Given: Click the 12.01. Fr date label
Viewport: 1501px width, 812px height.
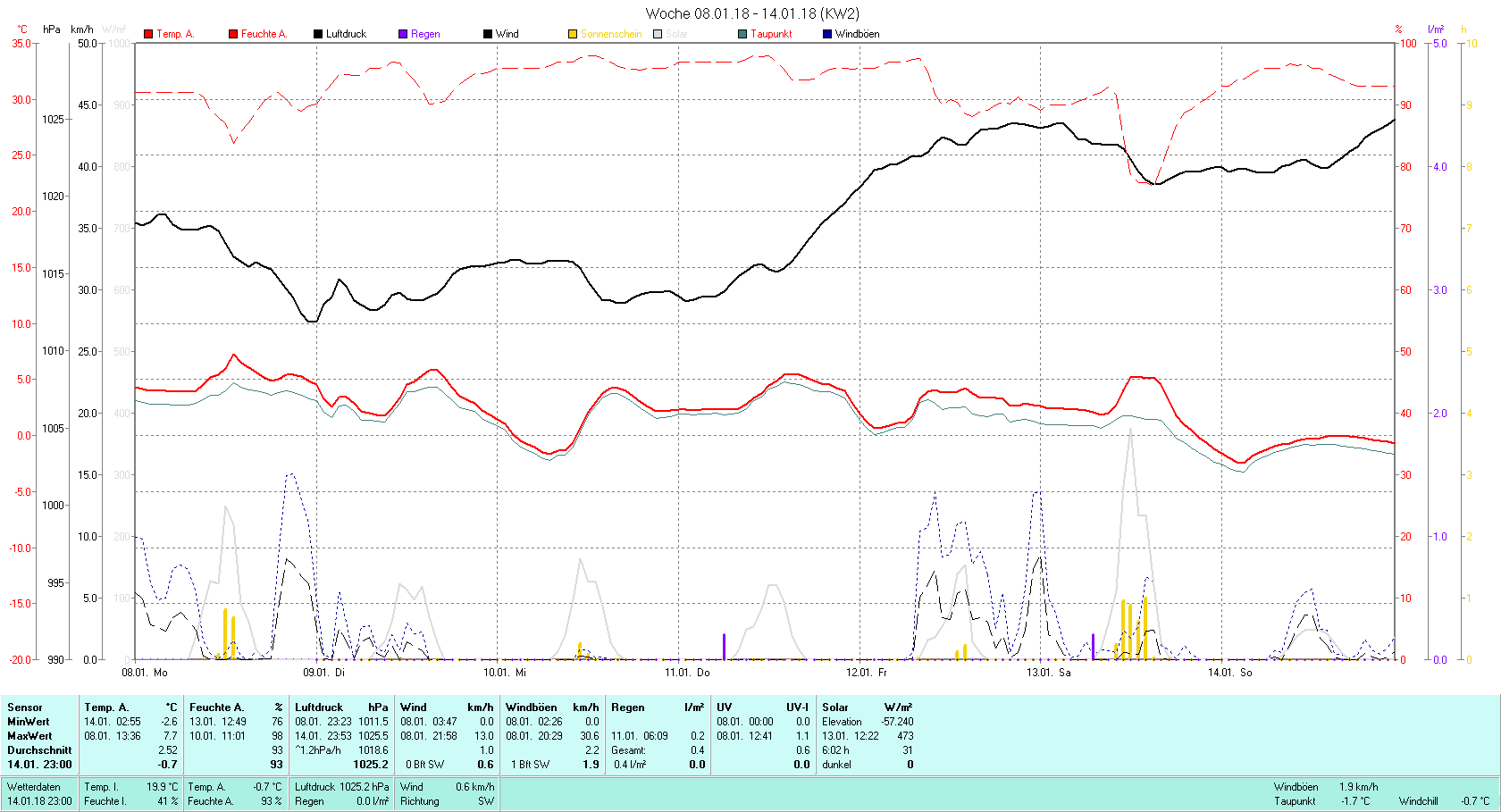Looking at the screenshot, I should (x=867, y=672).
